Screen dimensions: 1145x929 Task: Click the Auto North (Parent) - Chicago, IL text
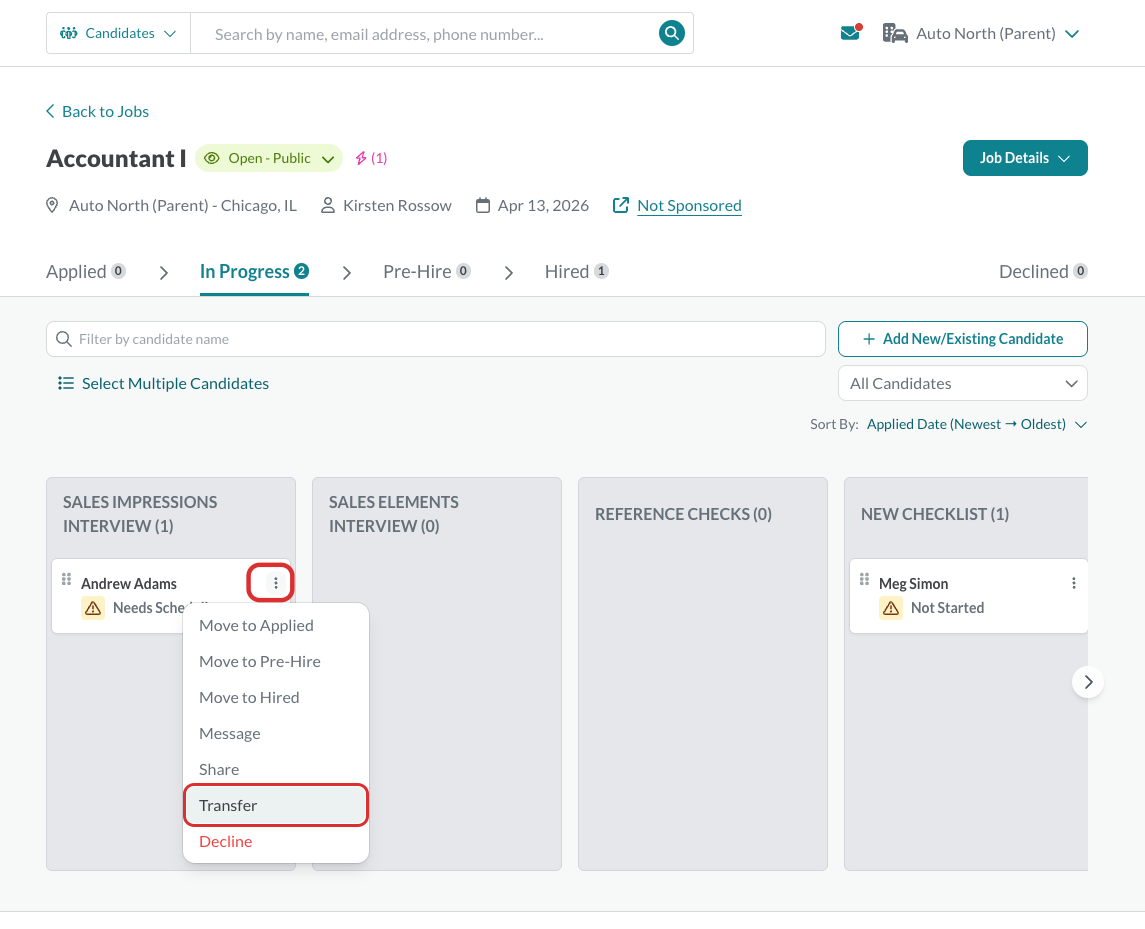coord(183,205)
